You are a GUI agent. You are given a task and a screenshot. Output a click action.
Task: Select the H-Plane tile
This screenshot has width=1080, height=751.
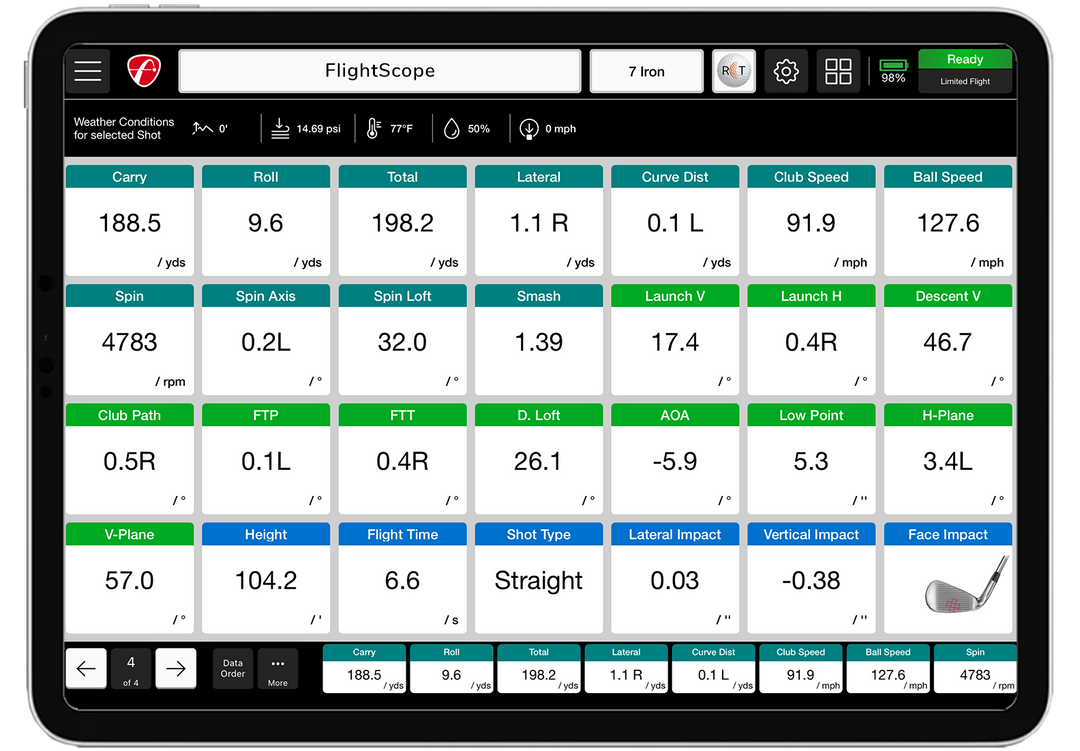tap(948, 459)
